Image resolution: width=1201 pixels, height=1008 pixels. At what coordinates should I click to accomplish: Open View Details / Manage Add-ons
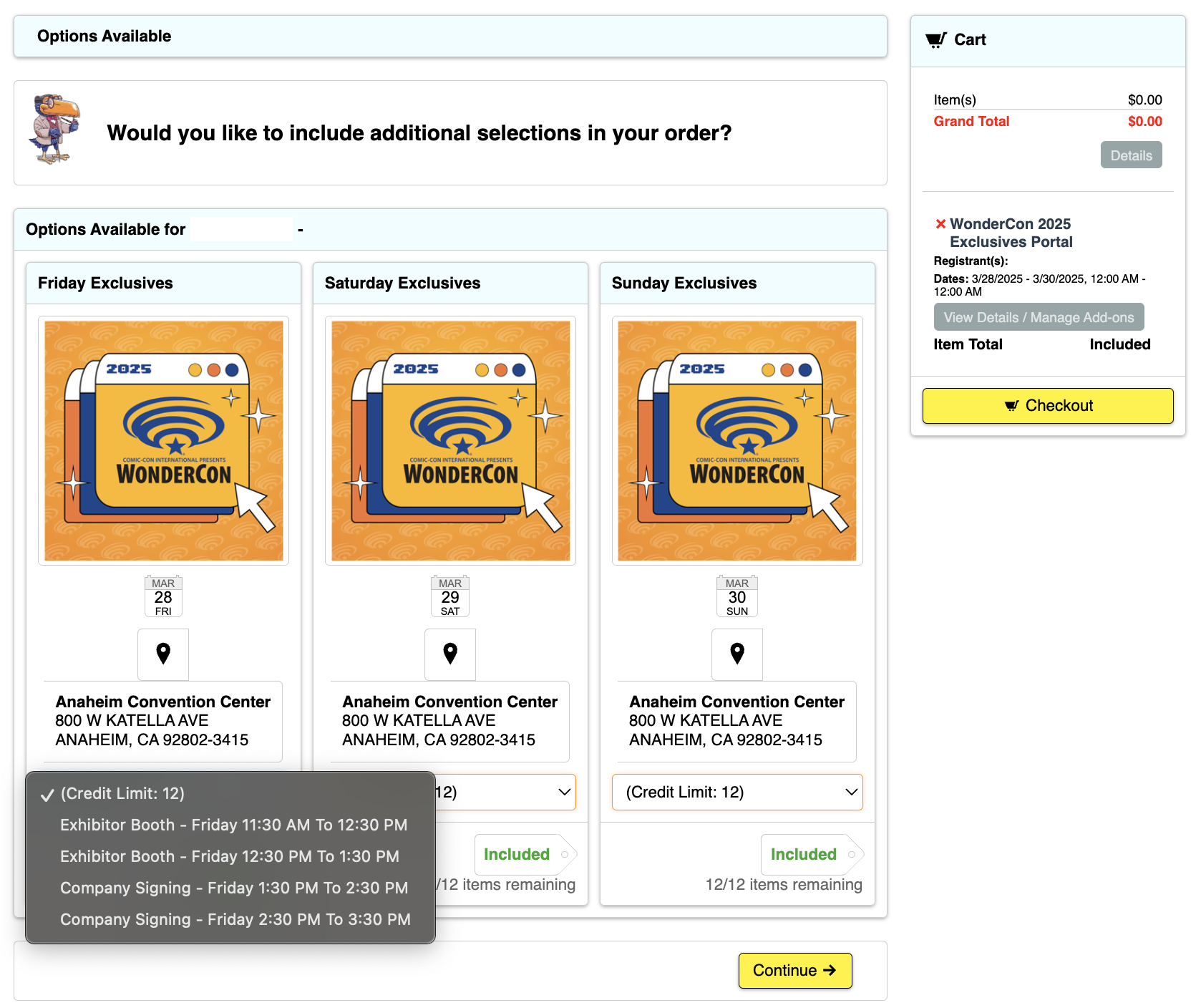pos(1039,317)
